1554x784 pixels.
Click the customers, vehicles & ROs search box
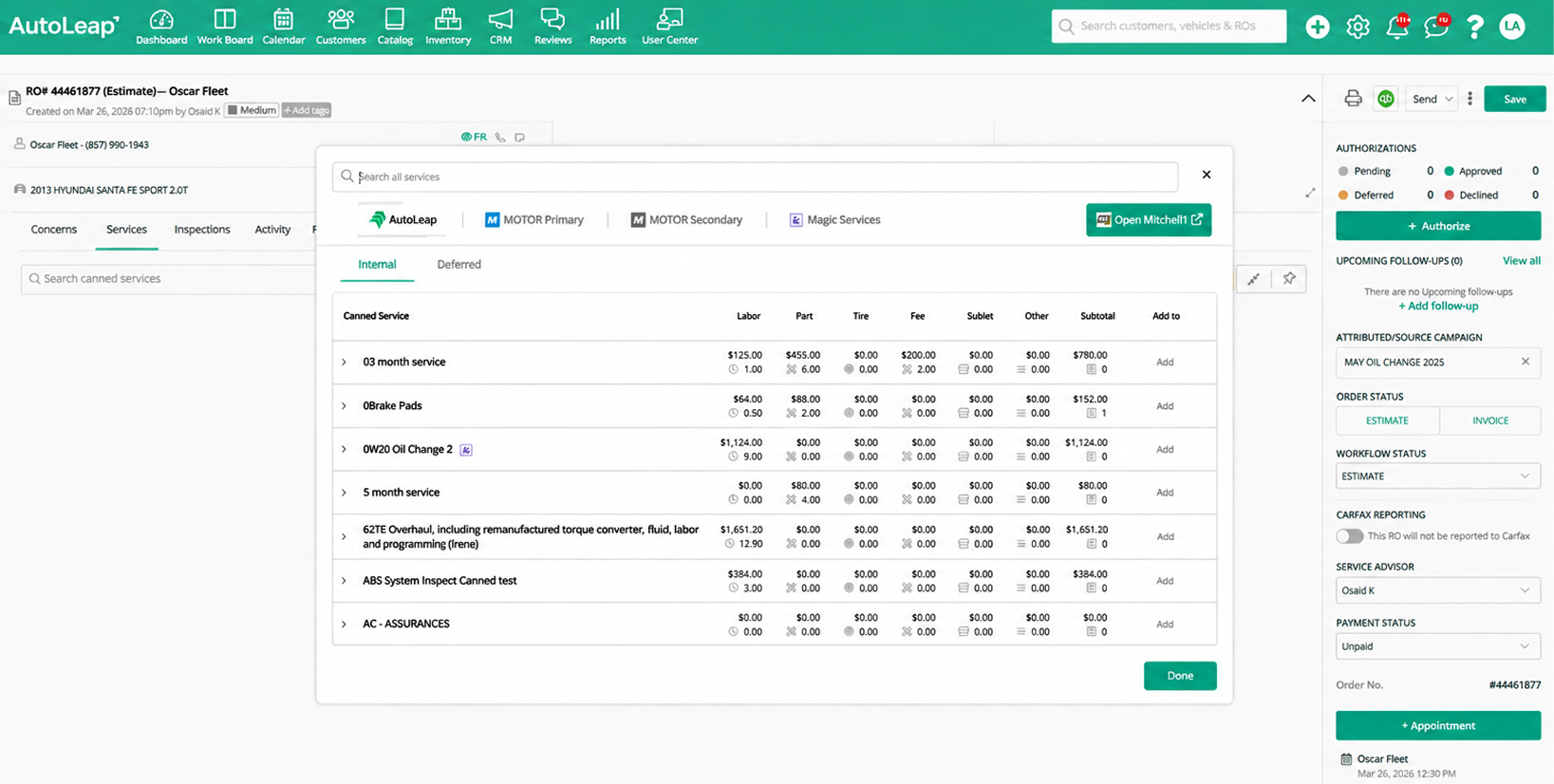1169,27
